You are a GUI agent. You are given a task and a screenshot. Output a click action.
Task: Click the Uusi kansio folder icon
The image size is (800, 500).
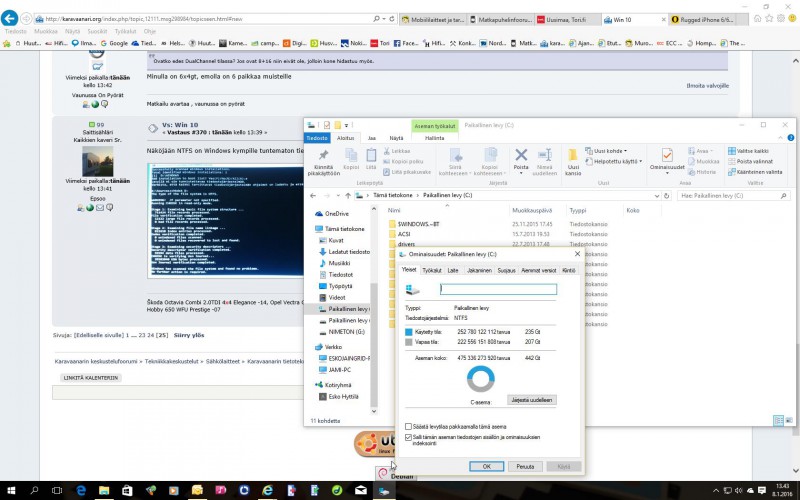pyautogui.click(x=573, y=154)
